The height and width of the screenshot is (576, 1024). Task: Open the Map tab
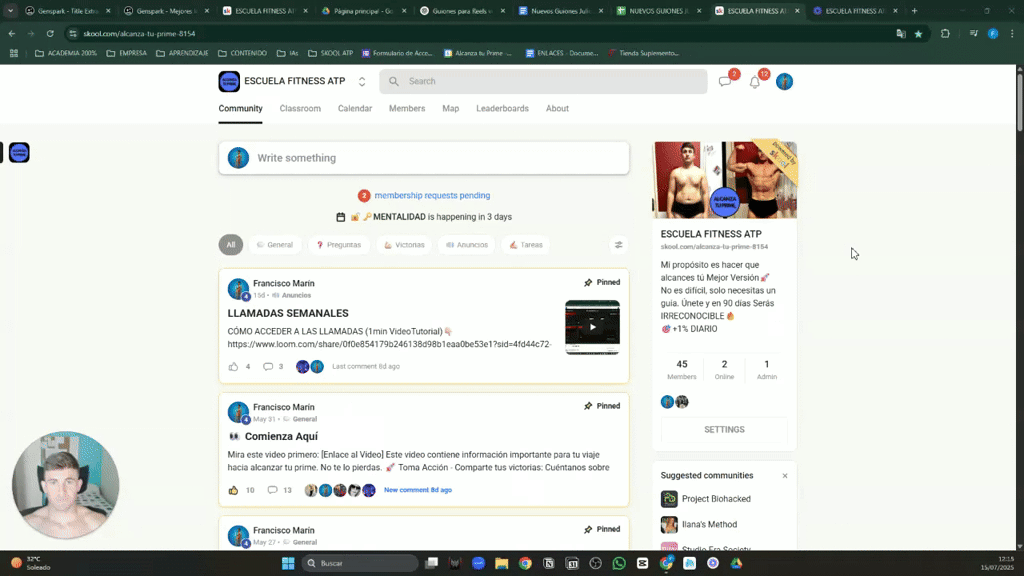451,108
